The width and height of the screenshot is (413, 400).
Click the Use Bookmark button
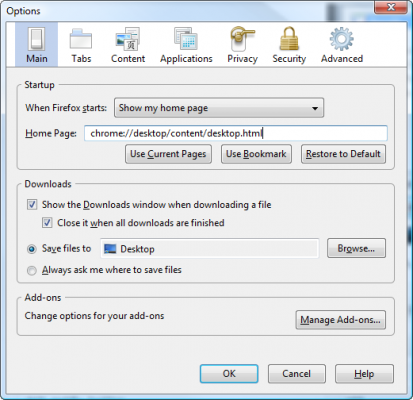[x=256, y=154]
